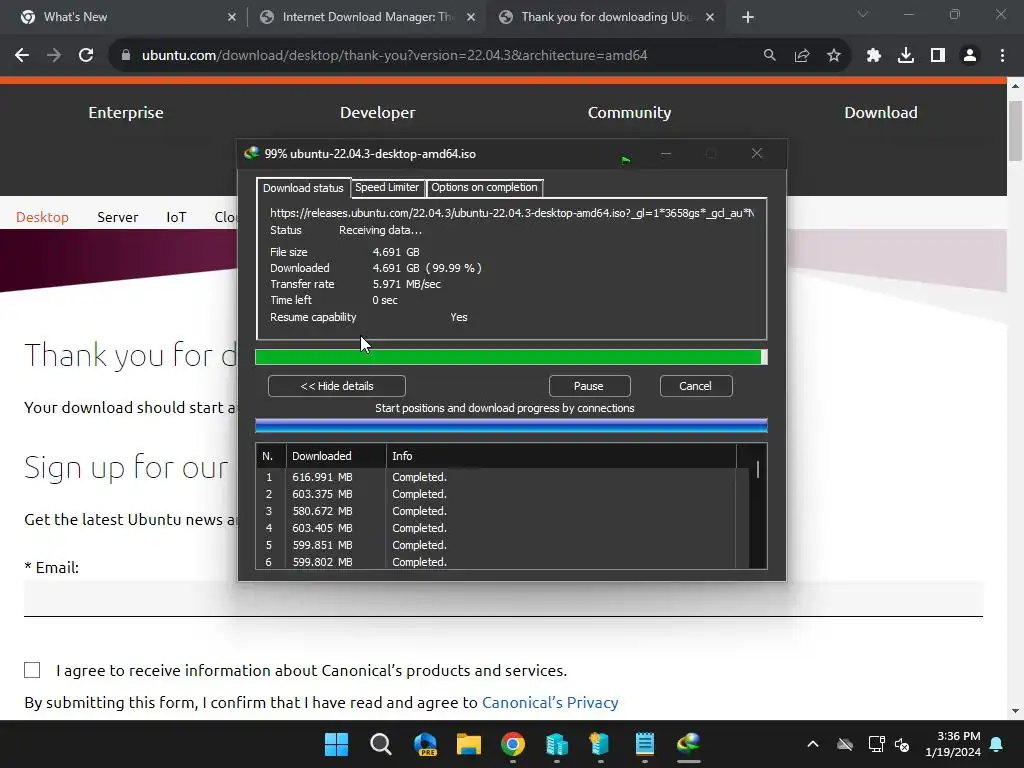Open Download in Ubuntu navigation
This screenshot has height=768, width=1024.
point(881,113)
